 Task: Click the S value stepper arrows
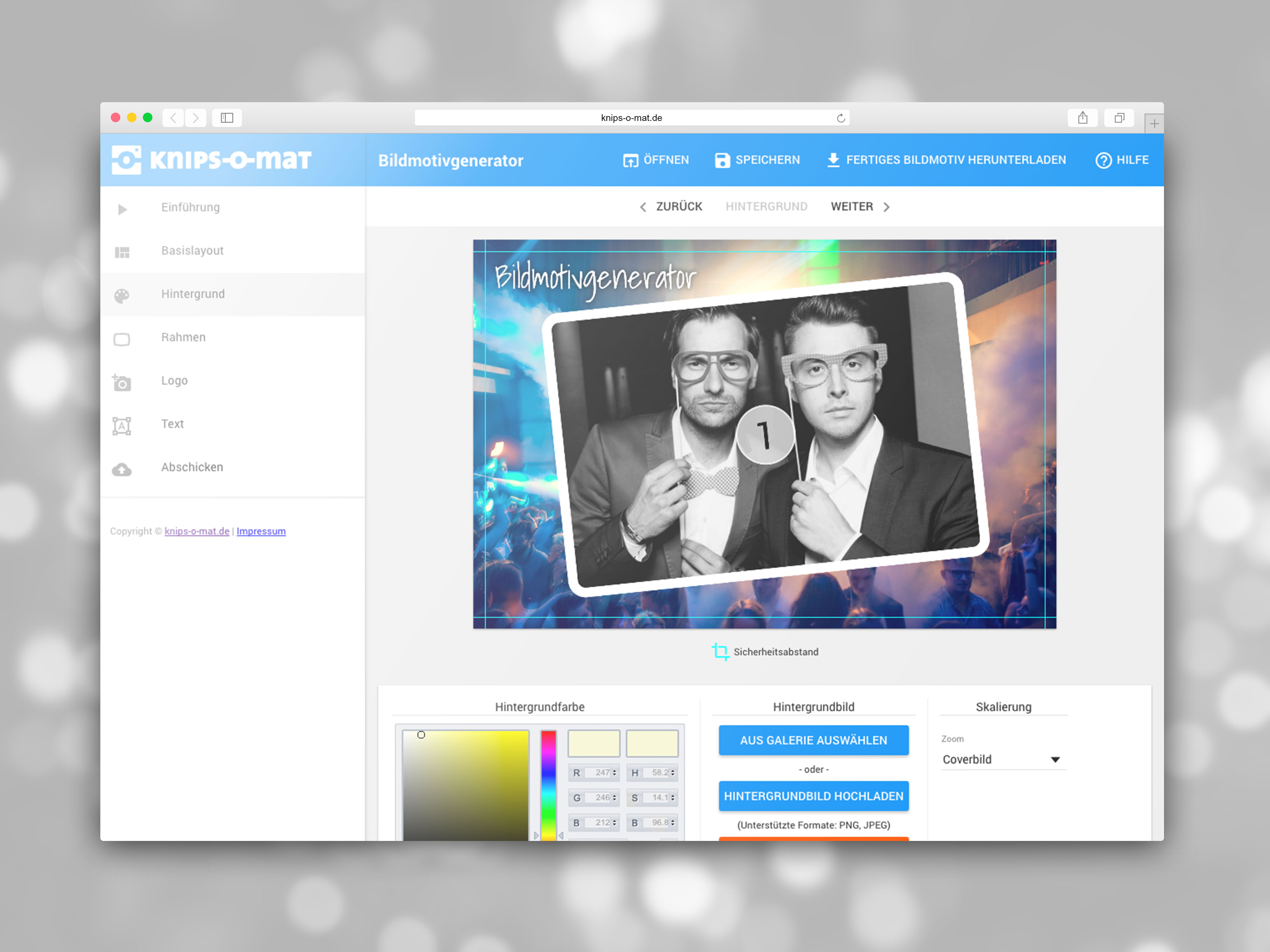(x=673, y=798)
